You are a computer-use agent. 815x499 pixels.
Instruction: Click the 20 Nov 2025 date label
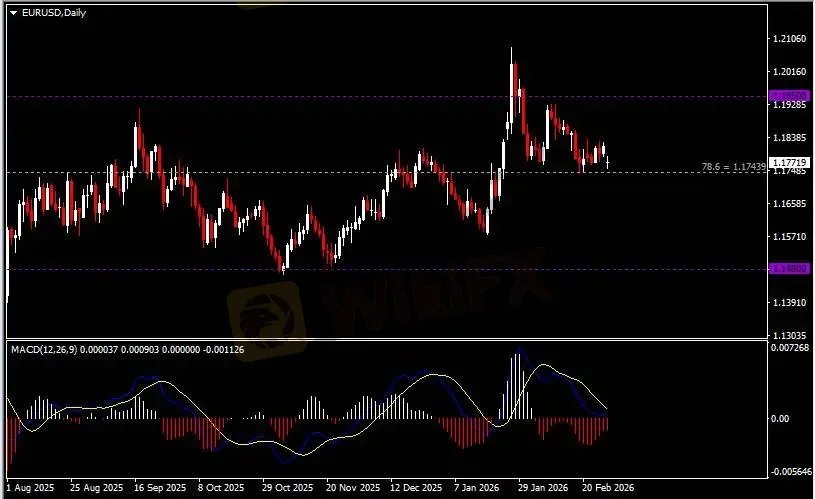(353, 488)
